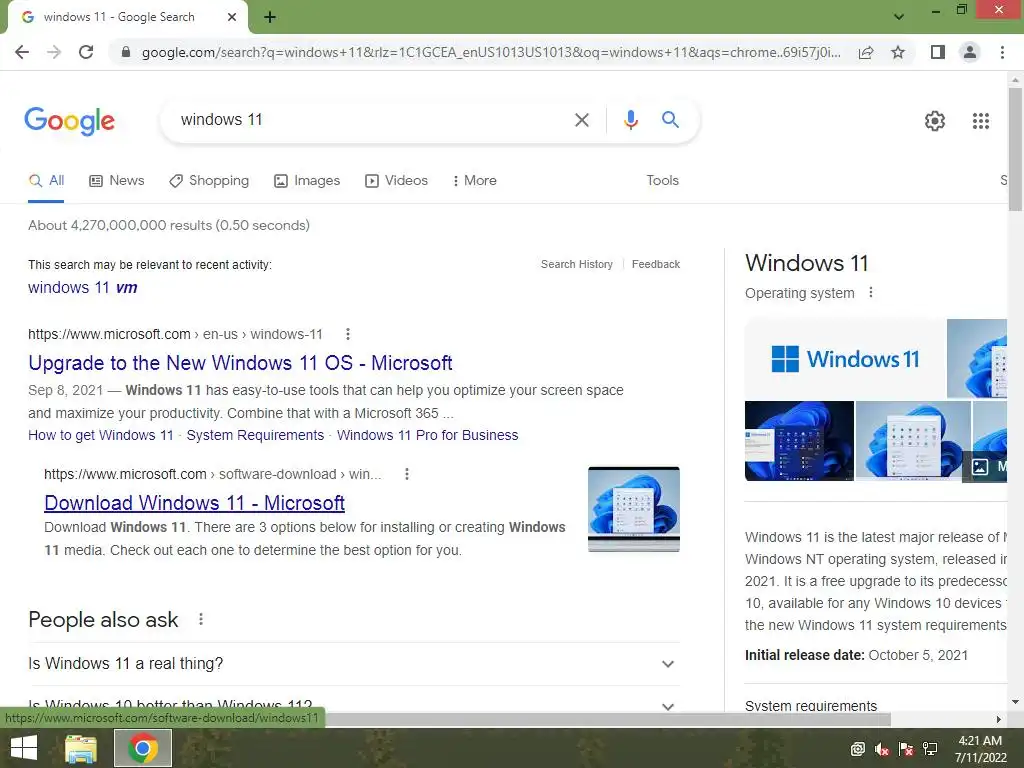
Task: Open the Google apps grid
Action: click(x=980, y=121)
